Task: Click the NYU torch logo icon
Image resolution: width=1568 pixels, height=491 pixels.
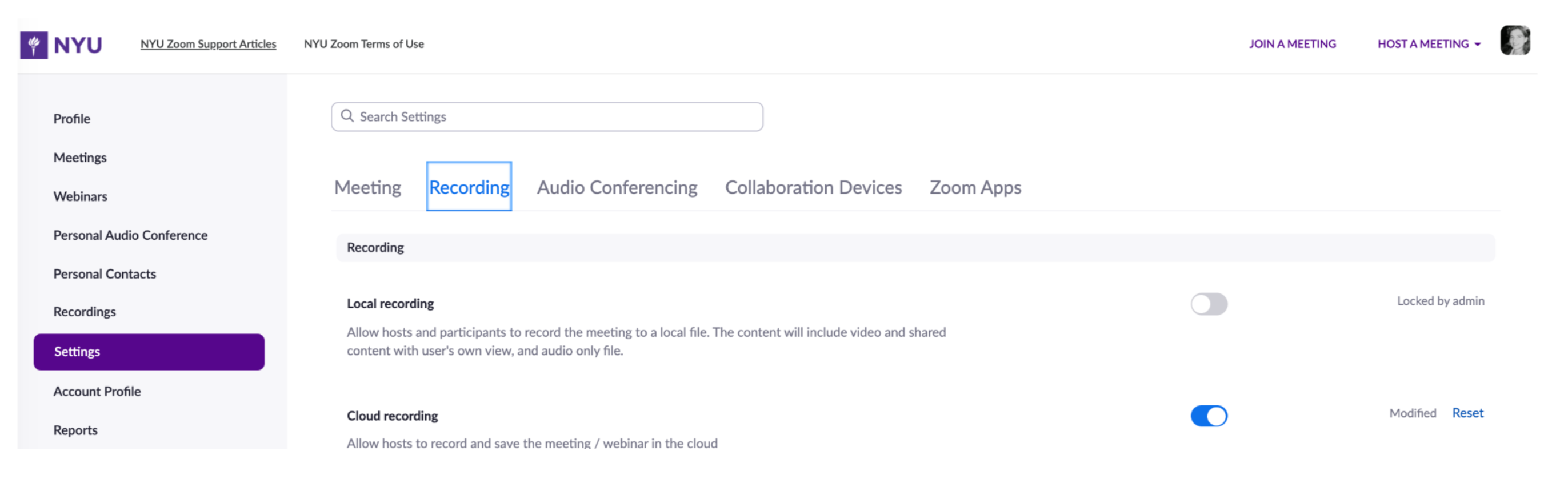Action: point(34,45)
